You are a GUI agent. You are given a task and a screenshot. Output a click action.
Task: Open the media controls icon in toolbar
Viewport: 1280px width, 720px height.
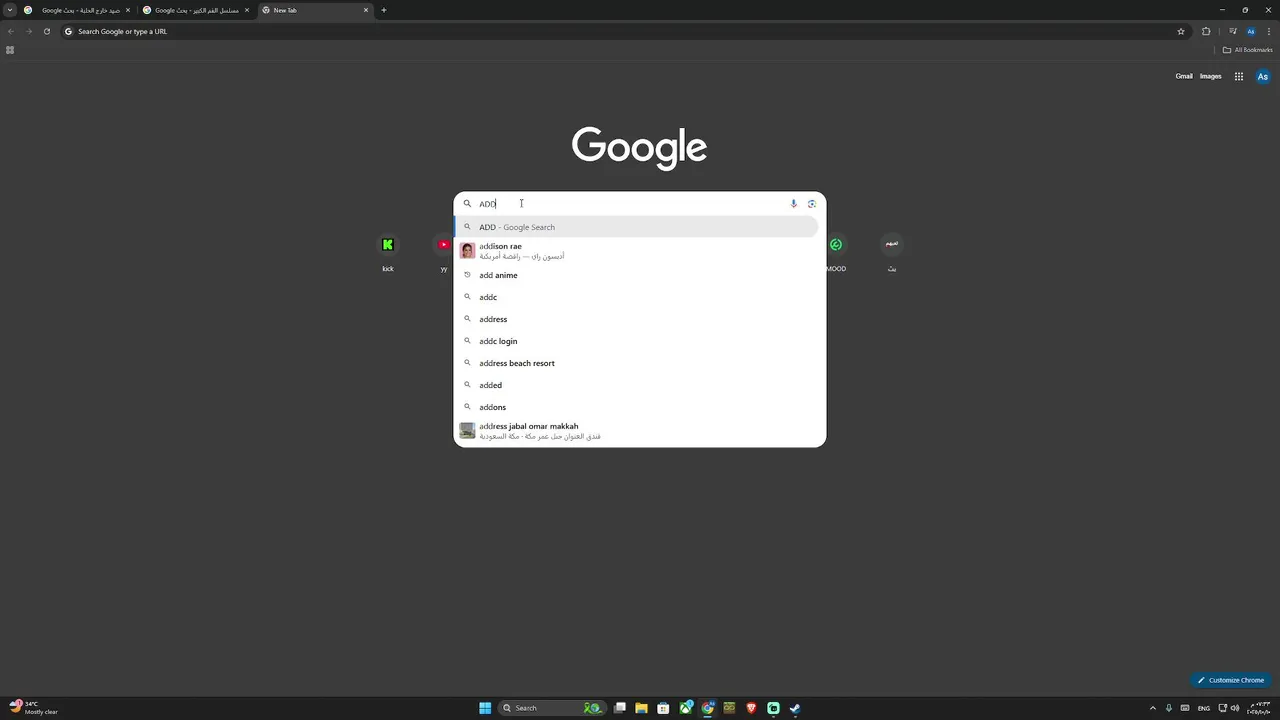(x=1233, y=31)
